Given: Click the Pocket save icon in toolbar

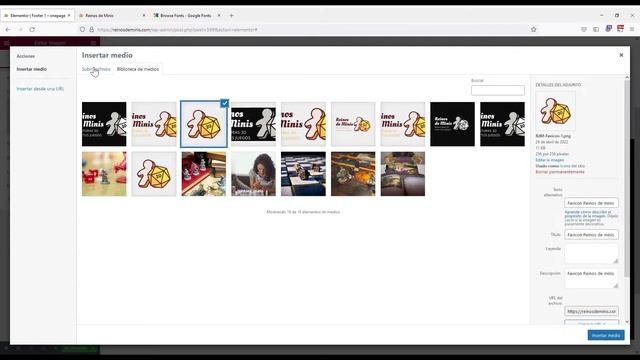Looking at the screenshot, I should coord(584,29).
